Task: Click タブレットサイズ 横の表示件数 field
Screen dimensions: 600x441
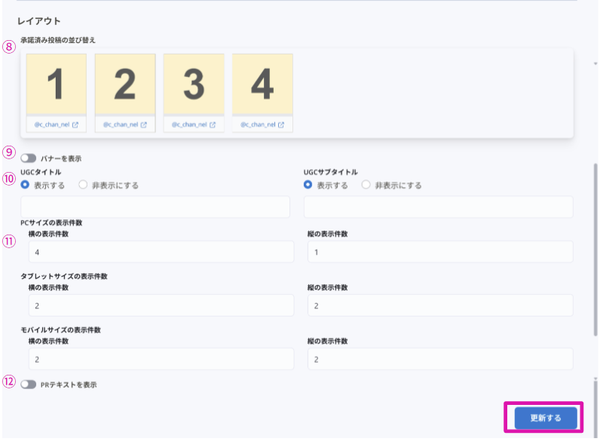Action: [x=161, y=305]
